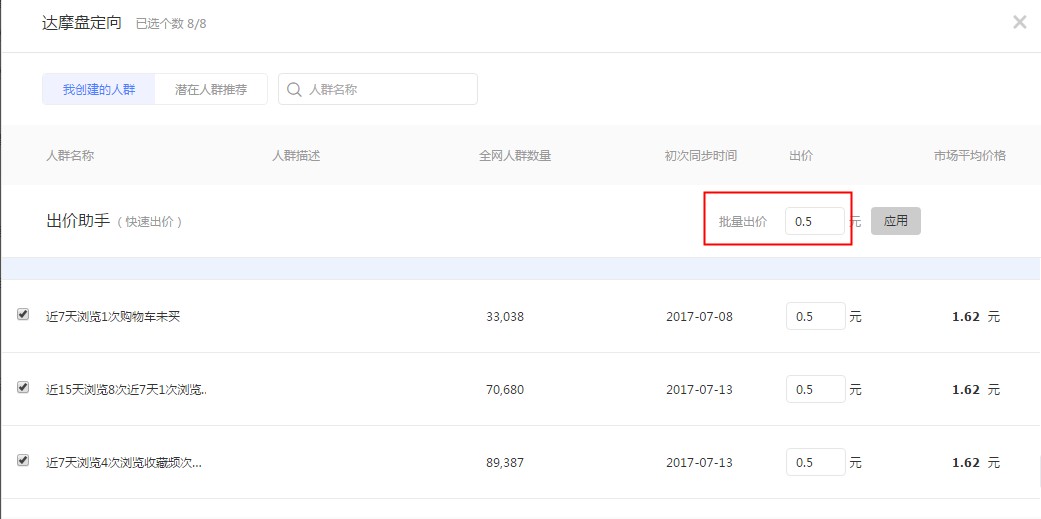
Task: Click the 出价助手 heading
Action: 78,221
